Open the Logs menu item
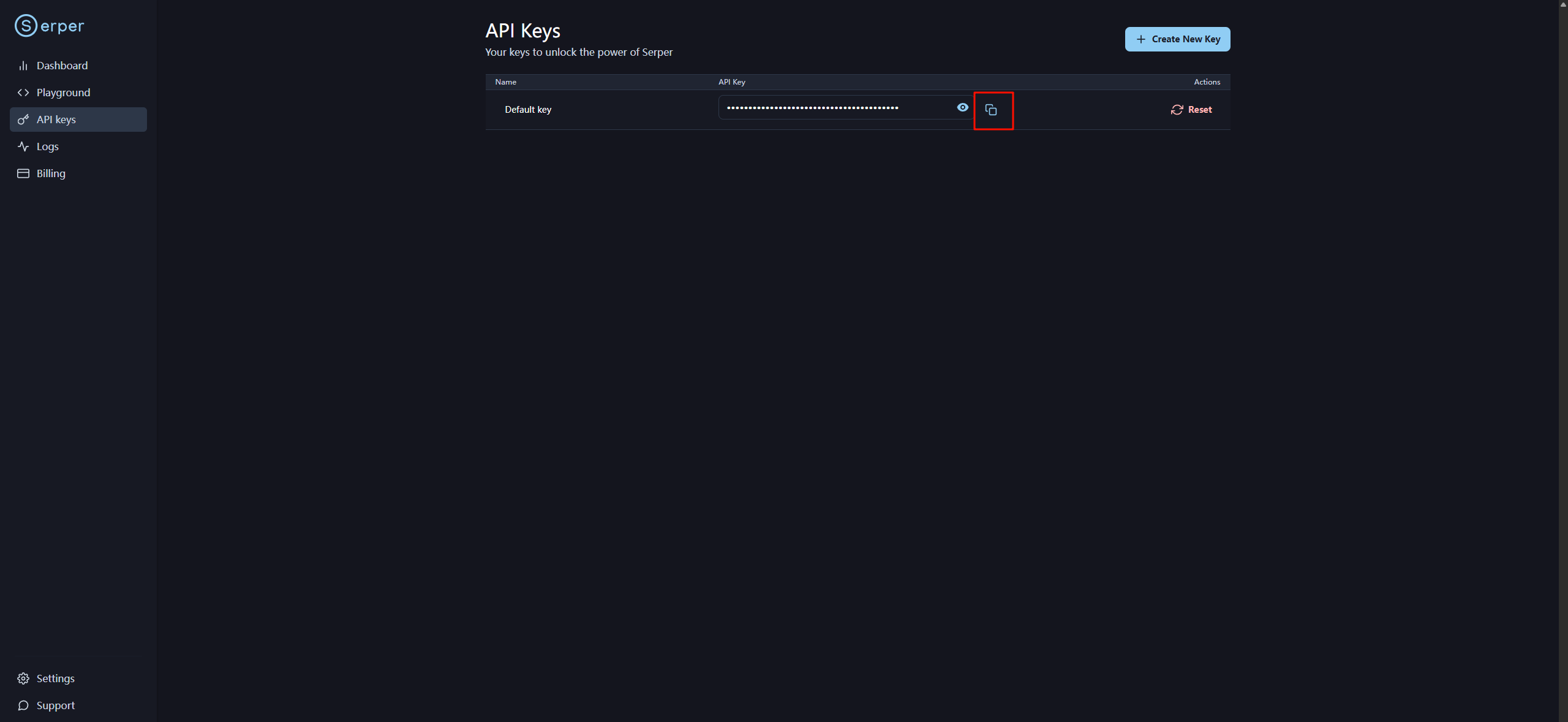 48,146
